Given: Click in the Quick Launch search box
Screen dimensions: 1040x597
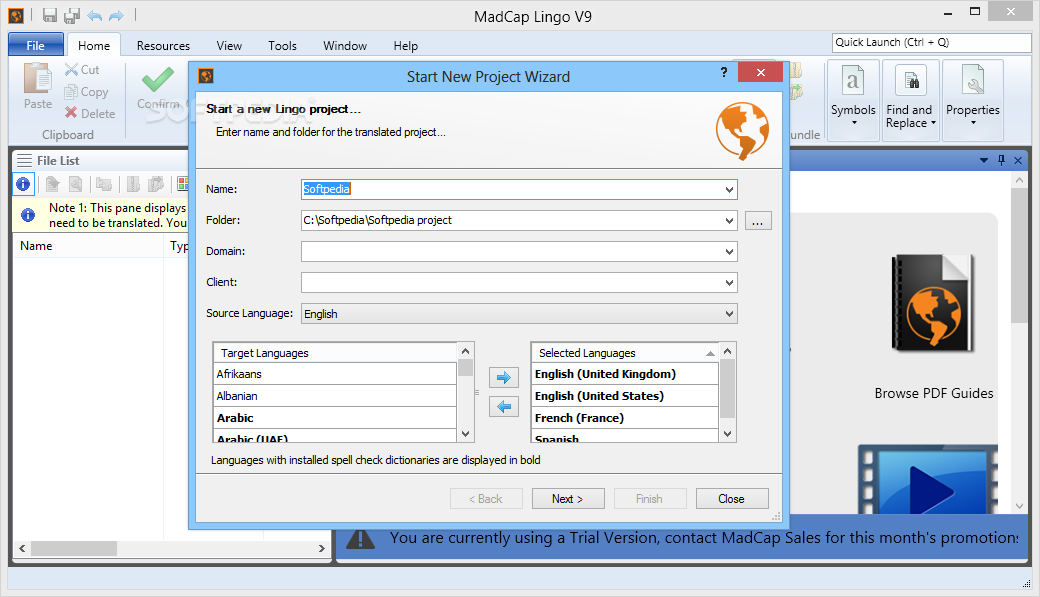Looking at the screenshot, I should [931, 42].
